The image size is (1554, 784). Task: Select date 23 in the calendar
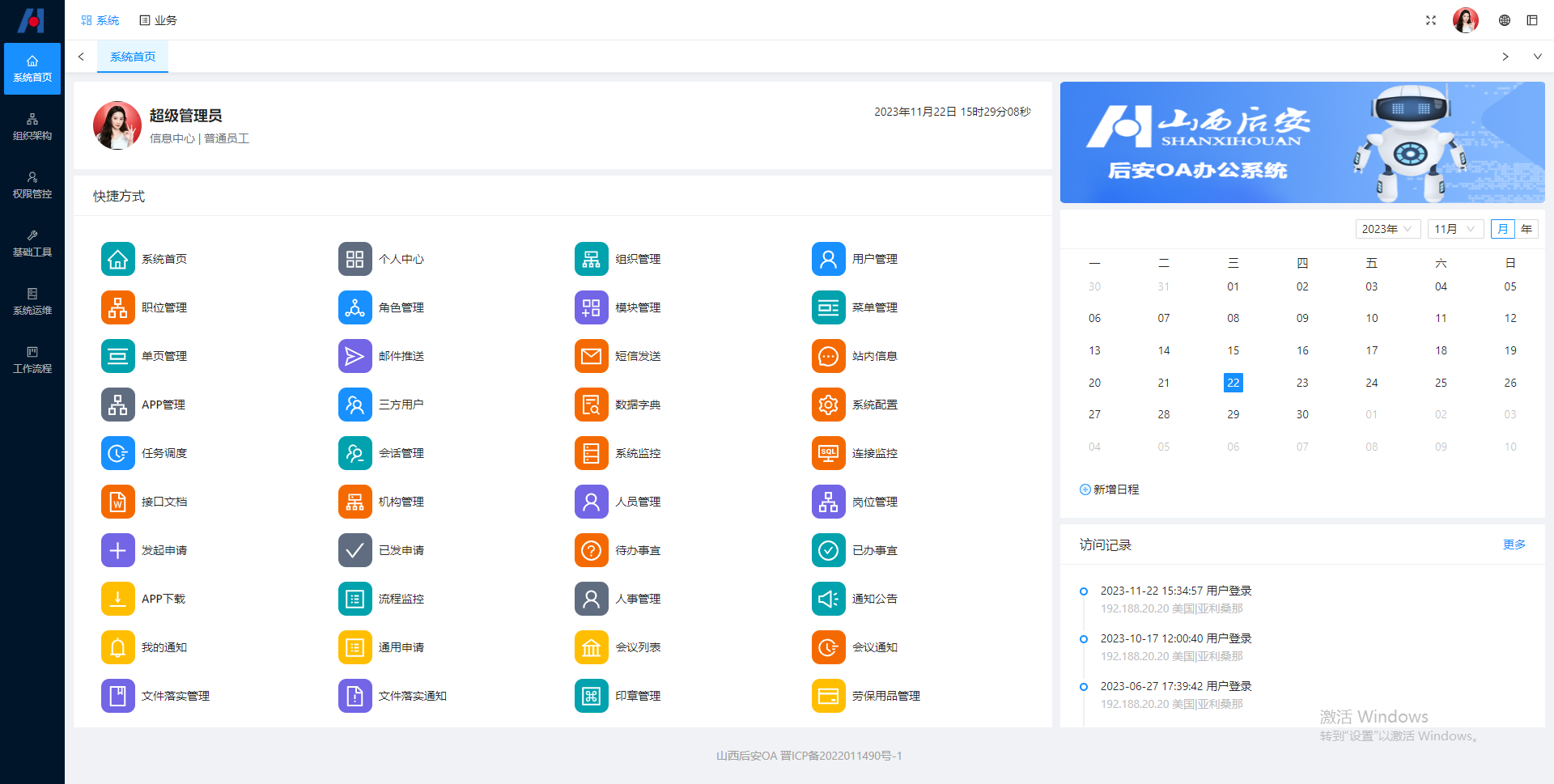(x=1301, y=383)
